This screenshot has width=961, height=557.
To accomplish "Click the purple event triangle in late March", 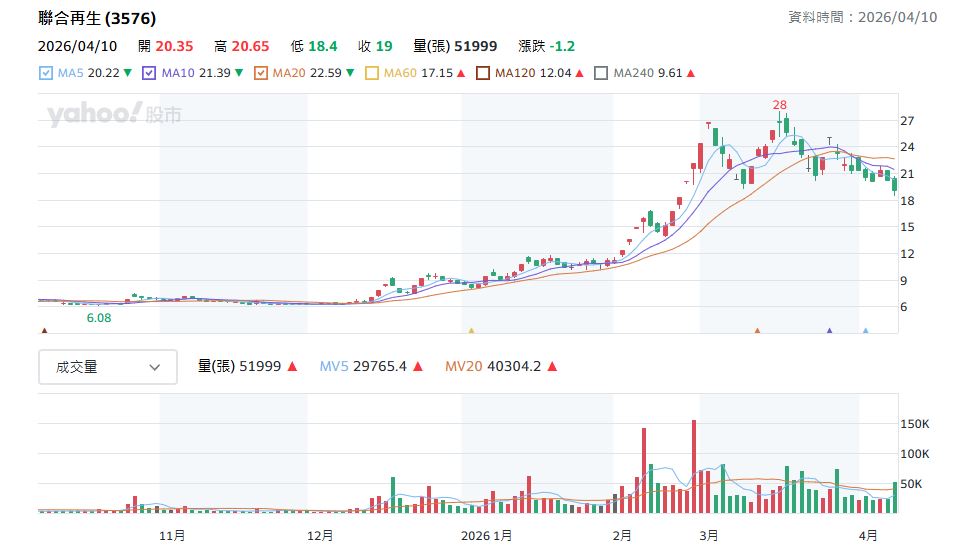I will point(829,330).
